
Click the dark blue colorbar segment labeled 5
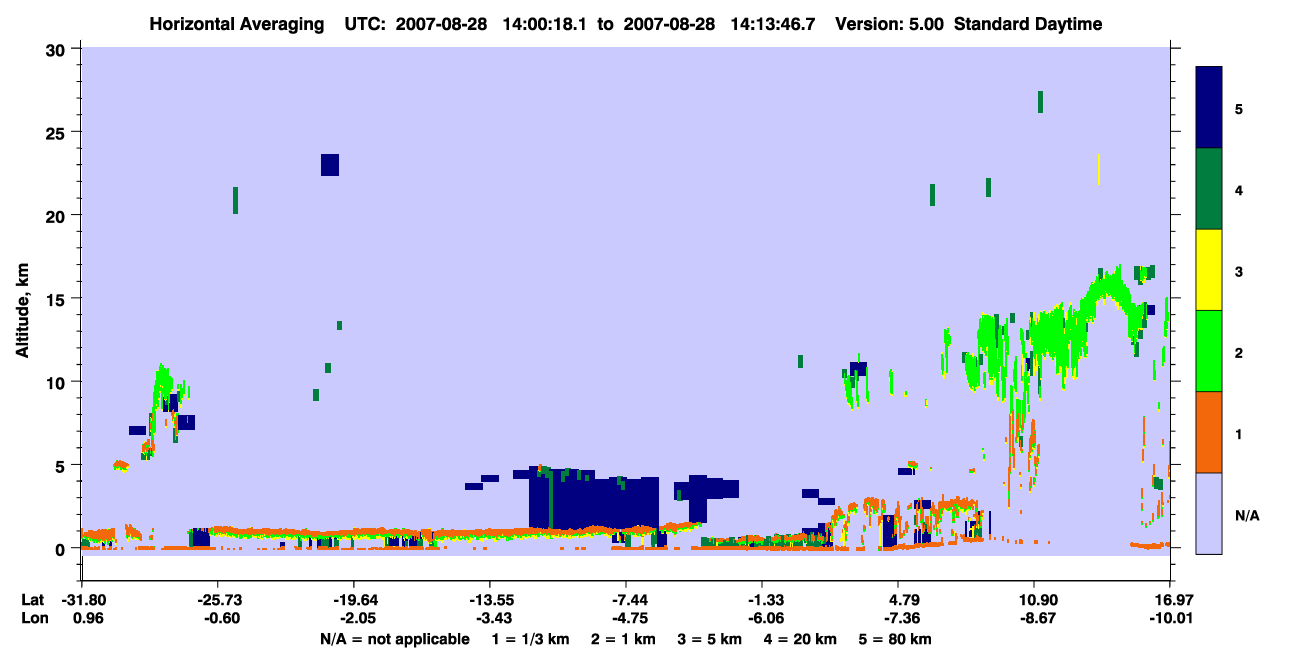(1209, 107)
